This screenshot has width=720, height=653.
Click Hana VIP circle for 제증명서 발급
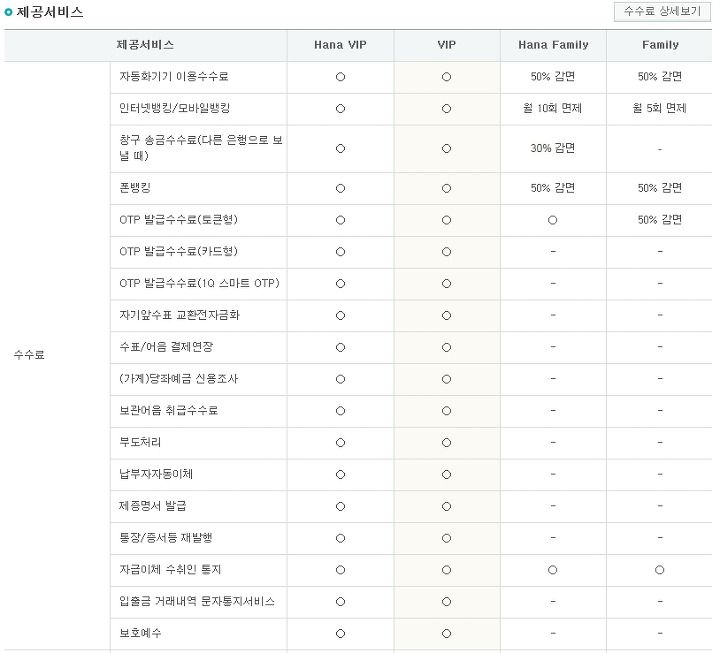pos(340,507)
